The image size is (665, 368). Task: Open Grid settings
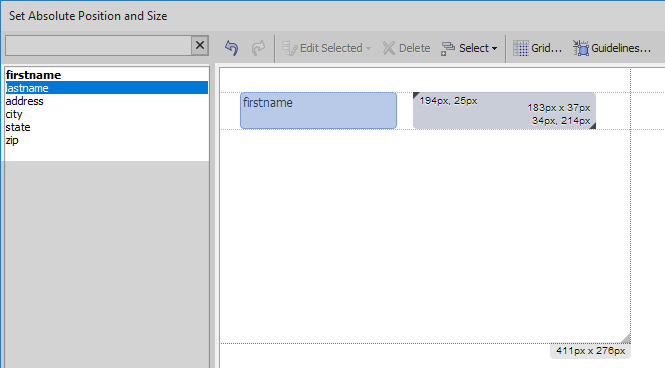(x=537, y=48)
